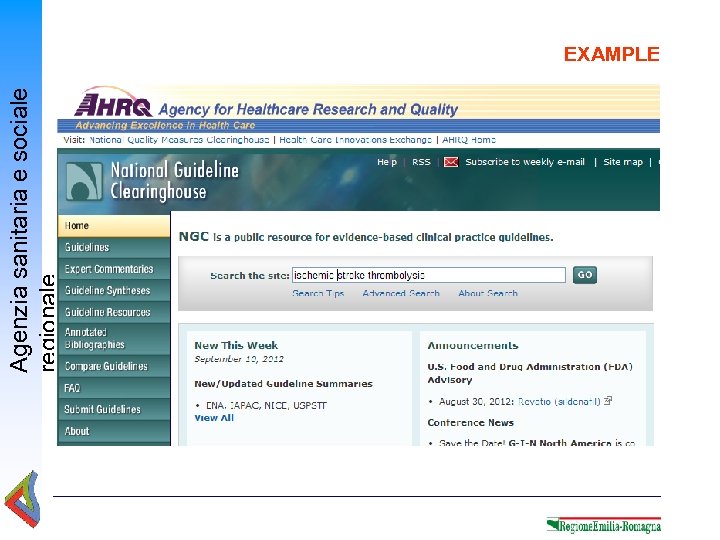Click the New This Week heading

click(x=236, y=345)
